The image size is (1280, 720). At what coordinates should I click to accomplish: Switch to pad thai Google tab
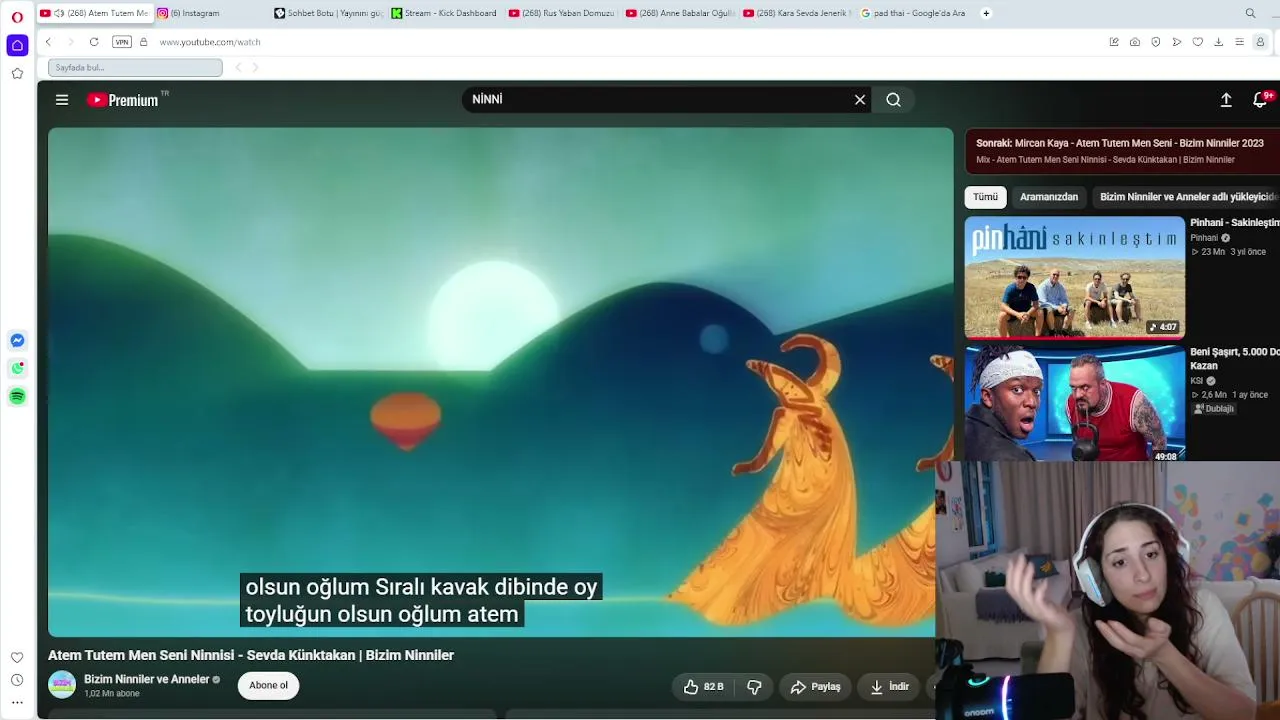pos(915,13)
